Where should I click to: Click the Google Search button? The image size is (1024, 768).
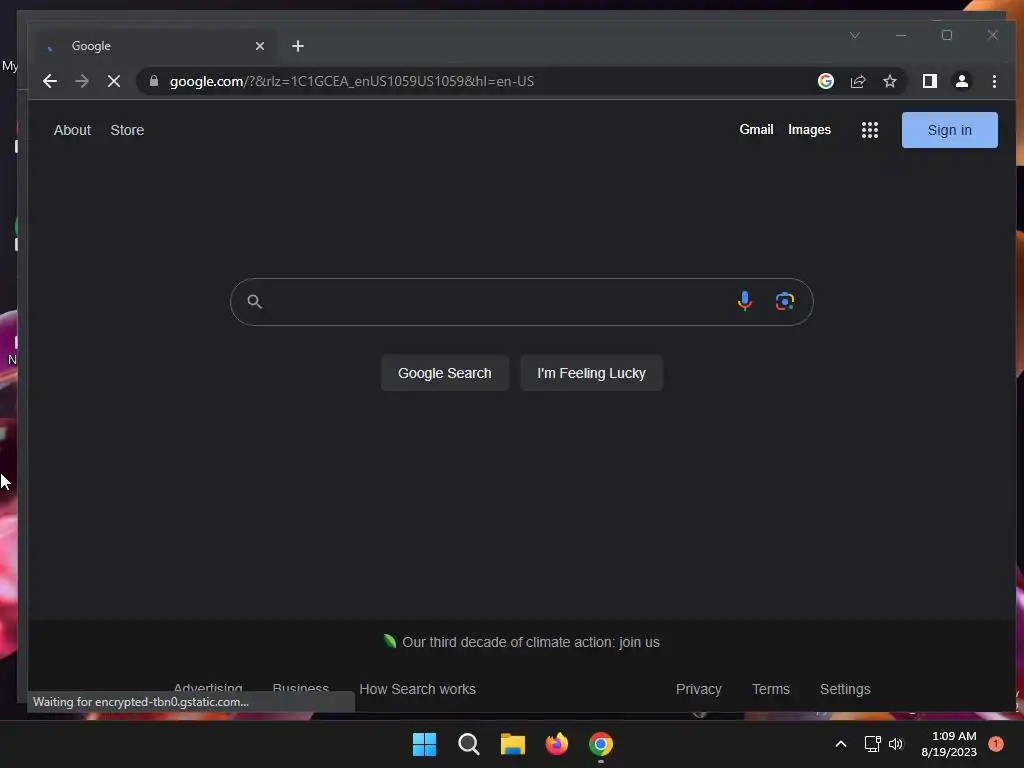445,373
